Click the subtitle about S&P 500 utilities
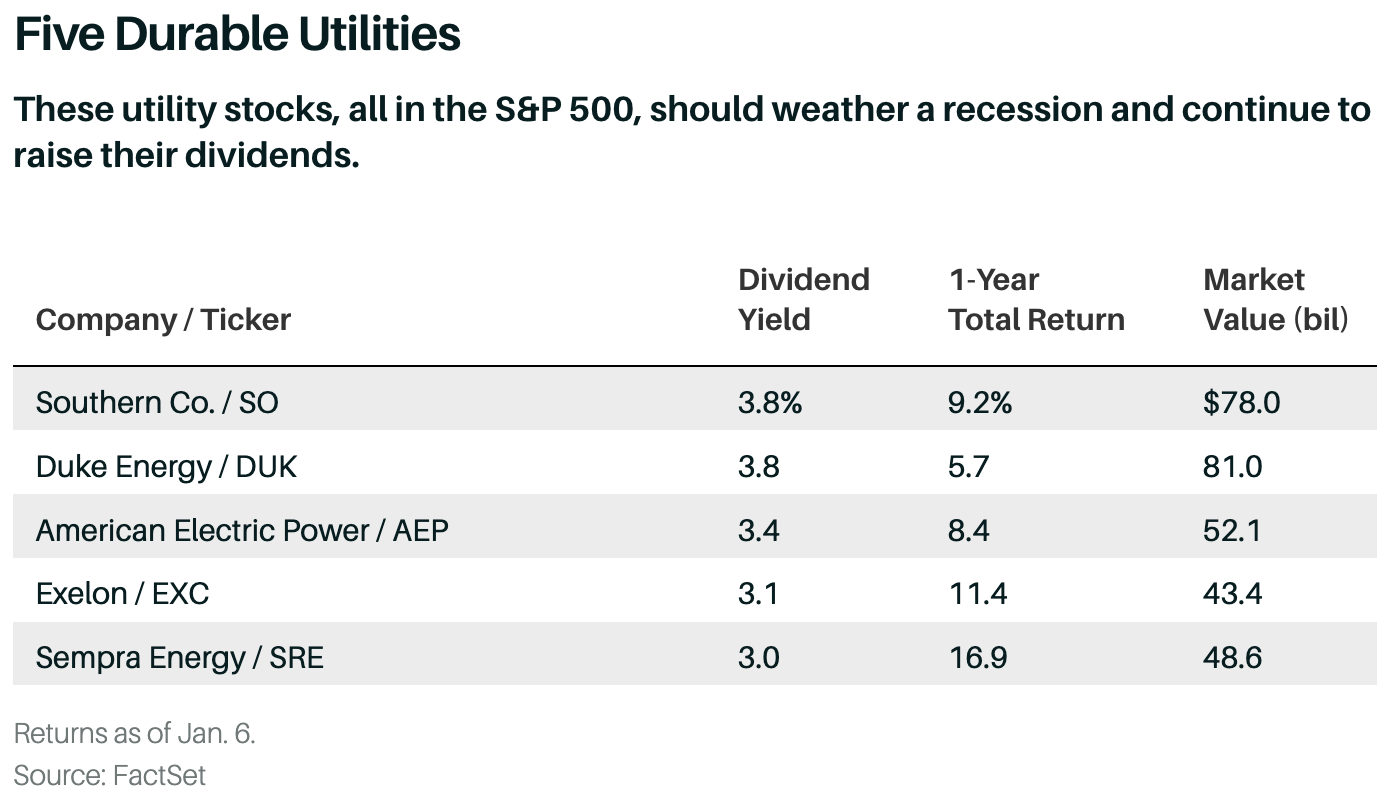1390x804 pixels. [690, 132]
